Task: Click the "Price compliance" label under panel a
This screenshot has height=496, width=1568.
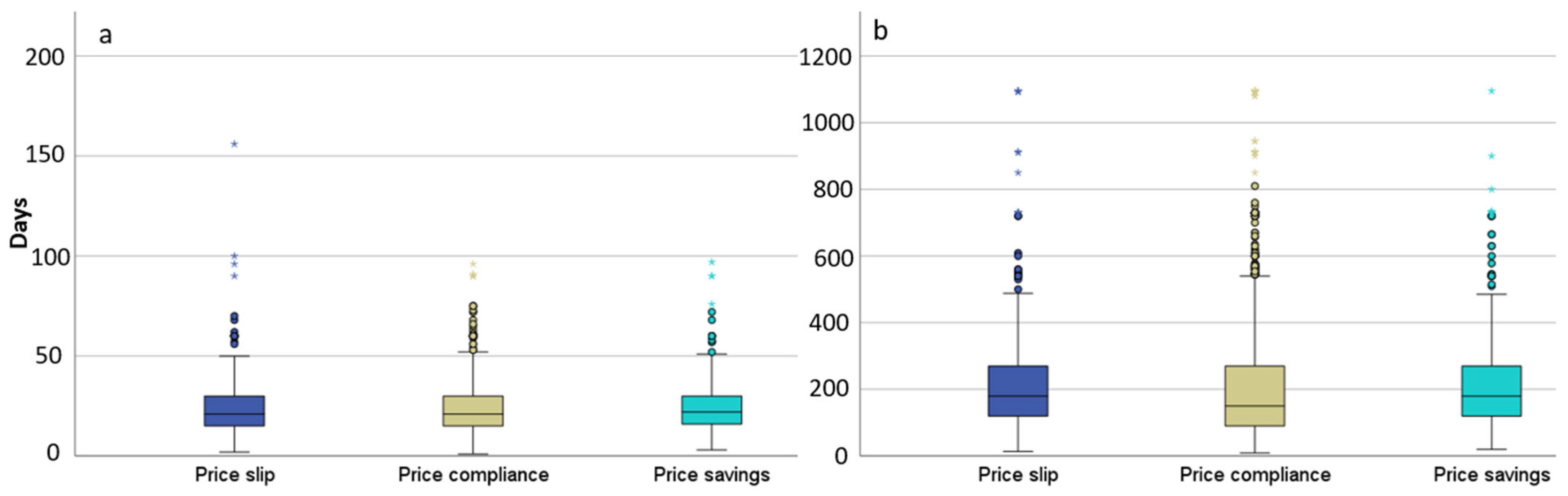Action: pyautogui.click(x=473, y=475)
